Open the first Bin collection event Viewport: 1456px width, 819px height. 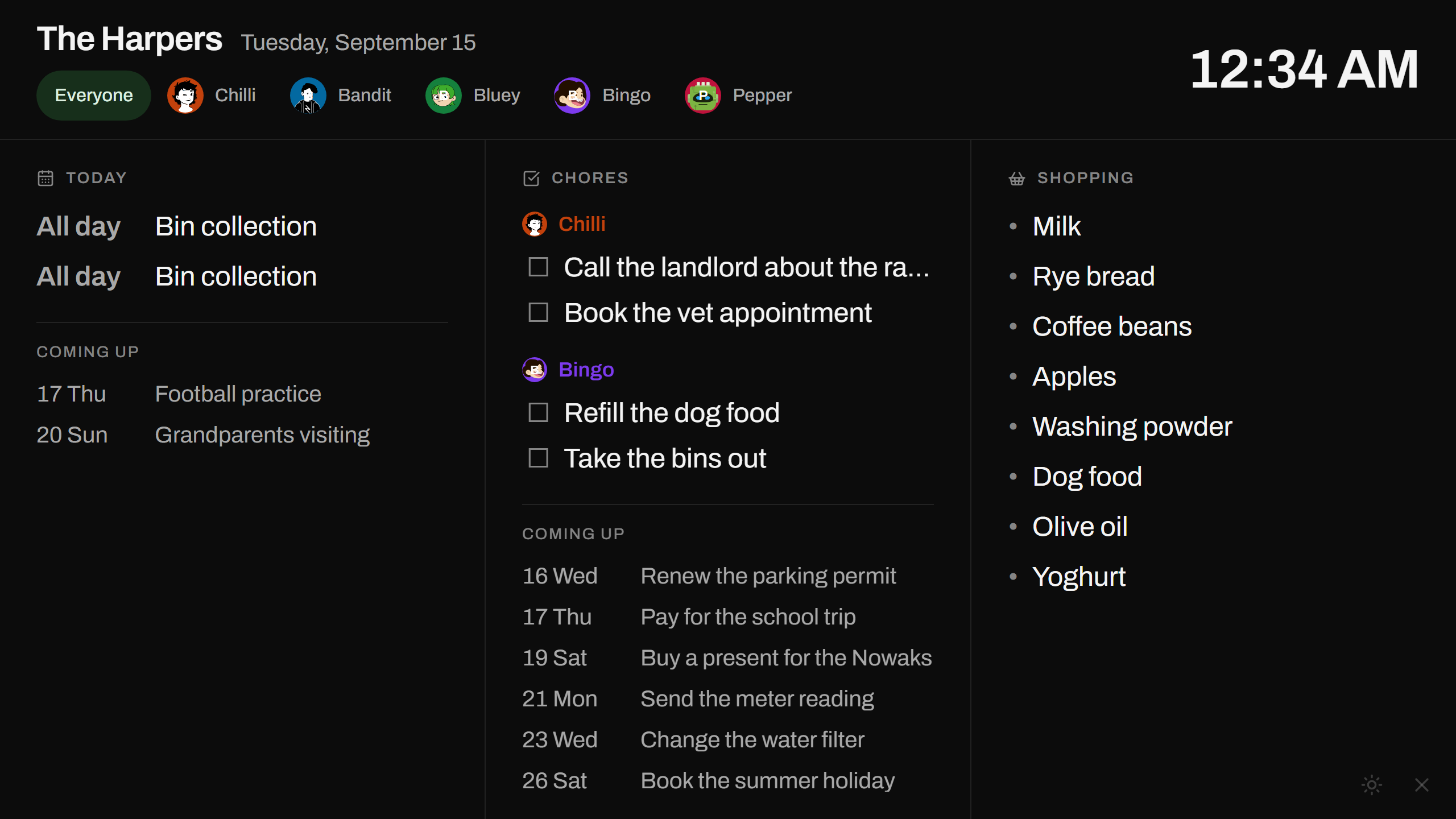coord(242,226)
